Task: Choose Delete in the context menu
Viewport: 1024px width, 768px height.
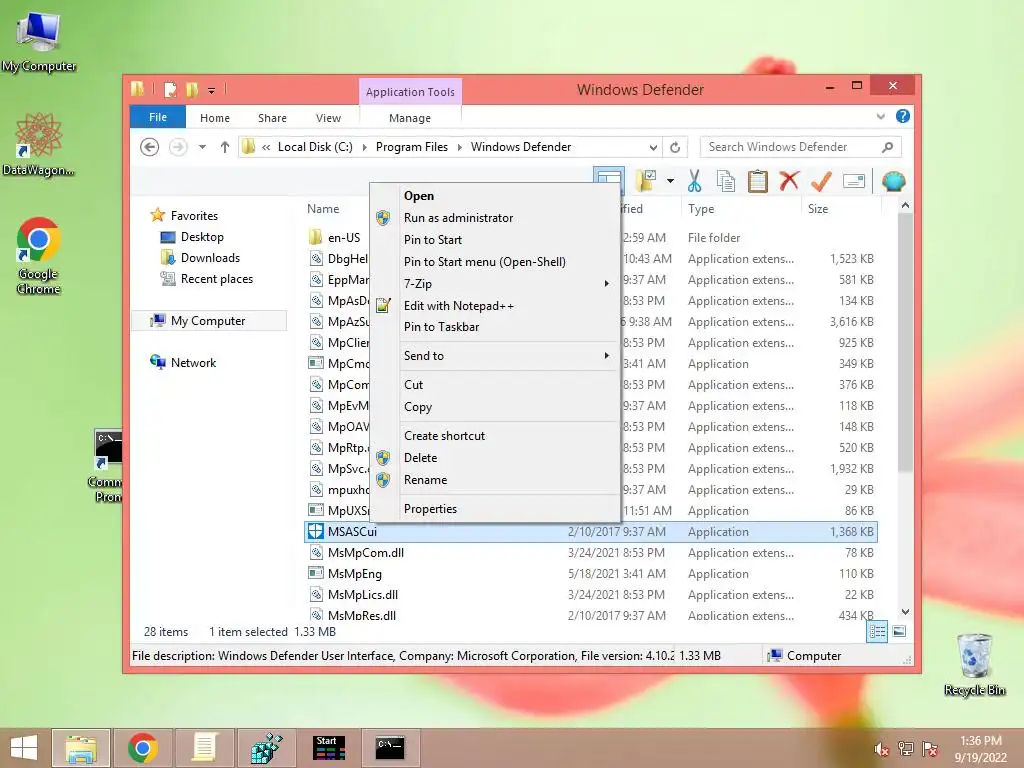Action: (x=496, y=458)
